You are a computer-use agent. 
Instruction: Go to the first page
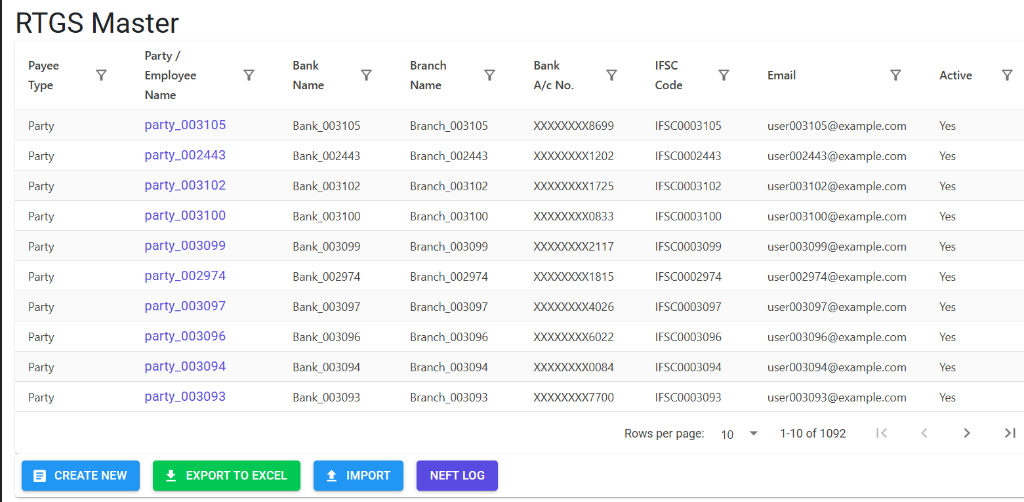click(x=881, y=433)
